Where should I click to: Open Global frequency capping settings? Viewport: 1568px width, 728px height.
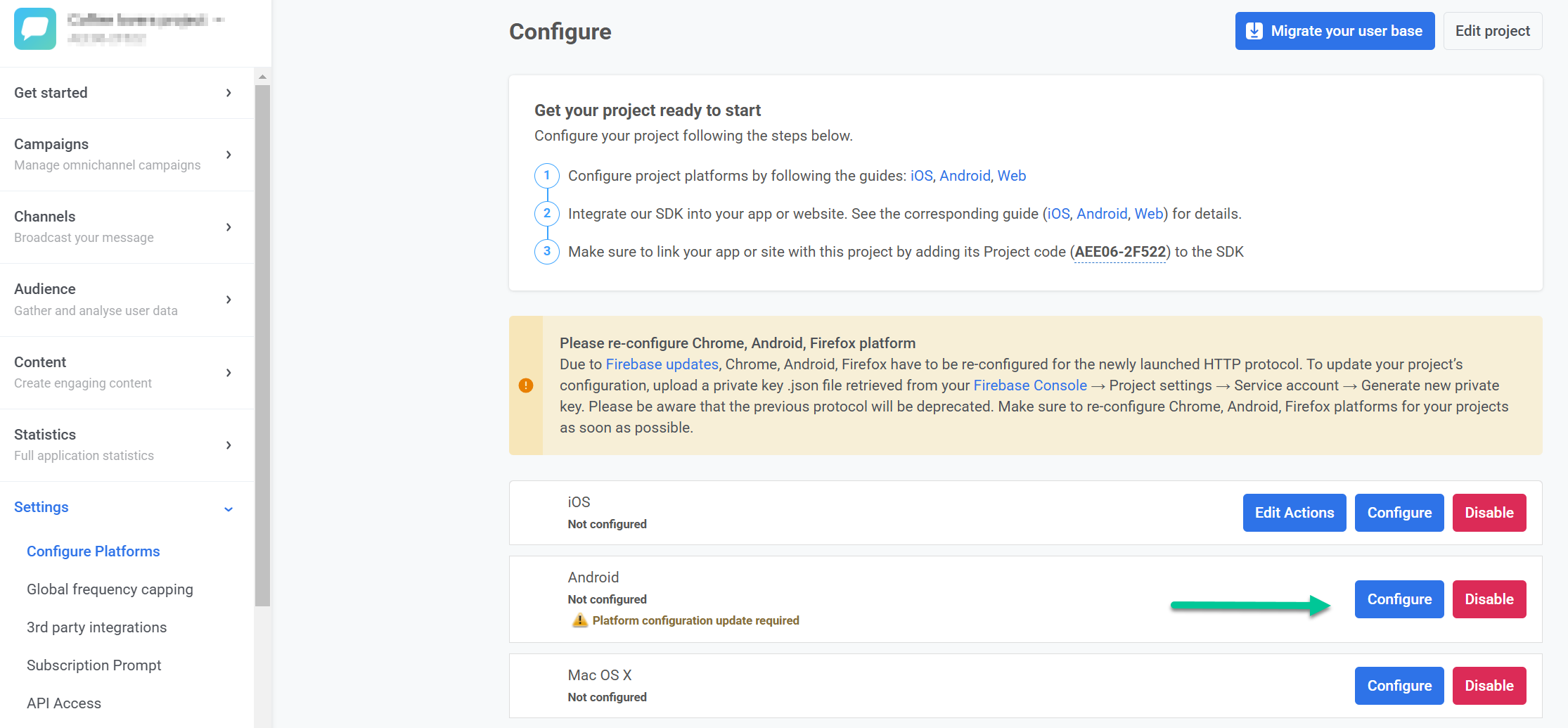pyautogui.click(x=110, y=589)
